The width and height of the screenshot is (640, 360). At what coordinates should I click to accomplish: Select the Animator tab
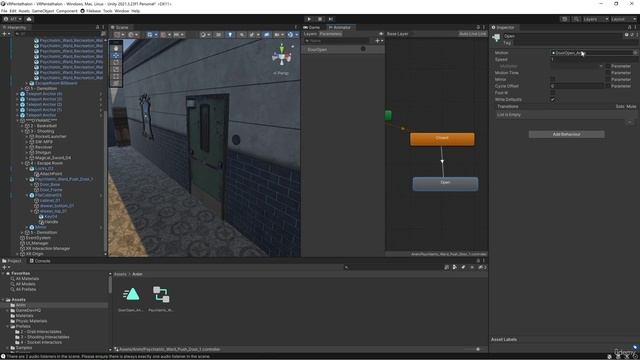341,27
